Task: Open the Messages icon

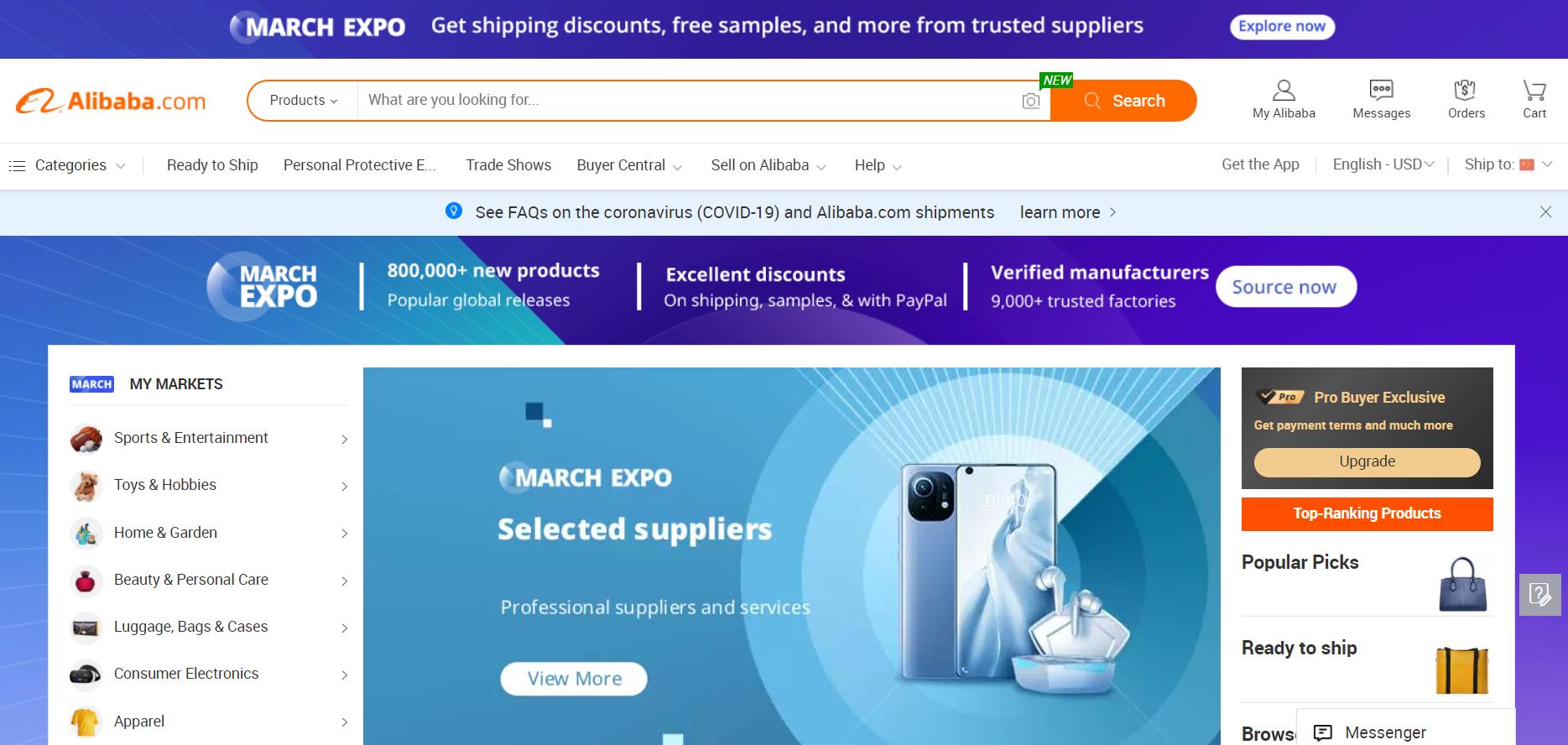Action: (x=1381, y=90)
